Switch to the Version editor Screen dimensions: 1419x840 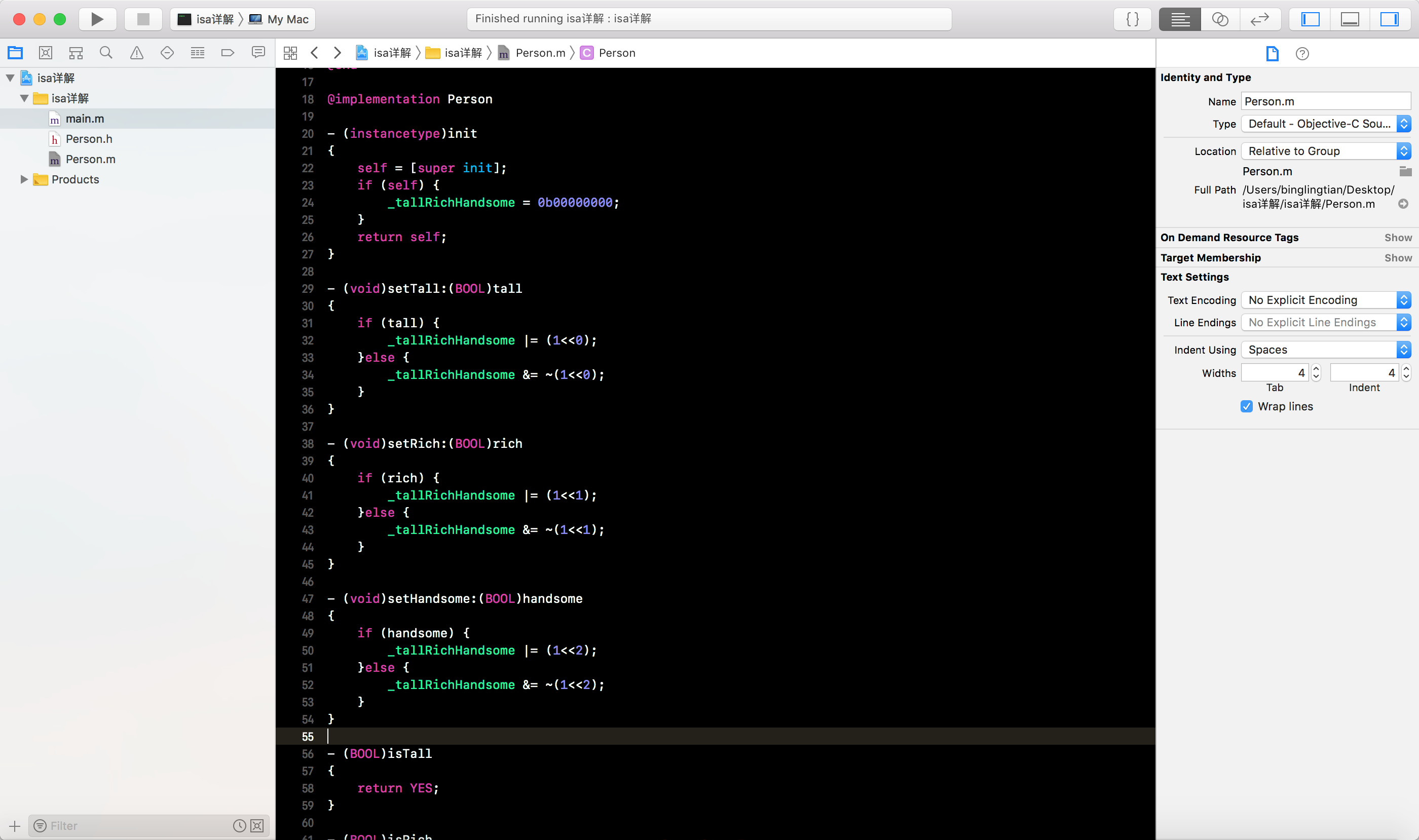click(x=1260, y=19)
